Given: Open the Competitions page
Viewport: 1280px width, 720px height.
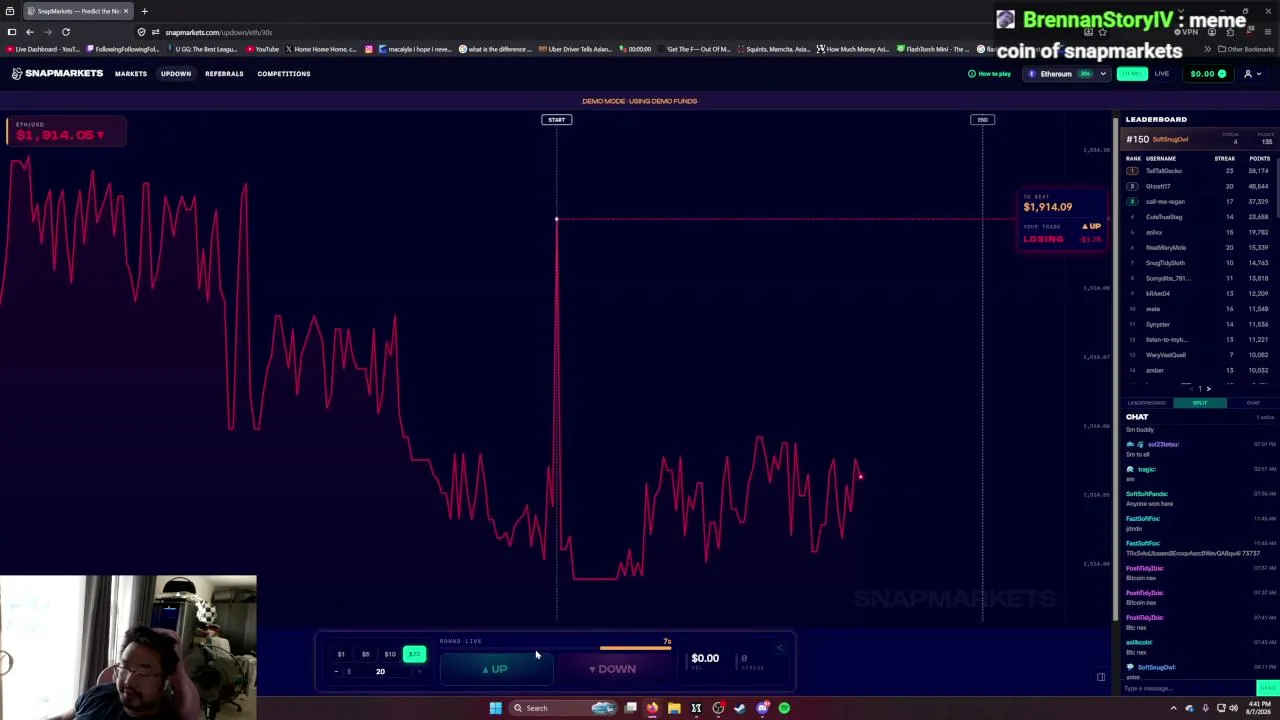Looking at the screenshot, I should point(284,73).
